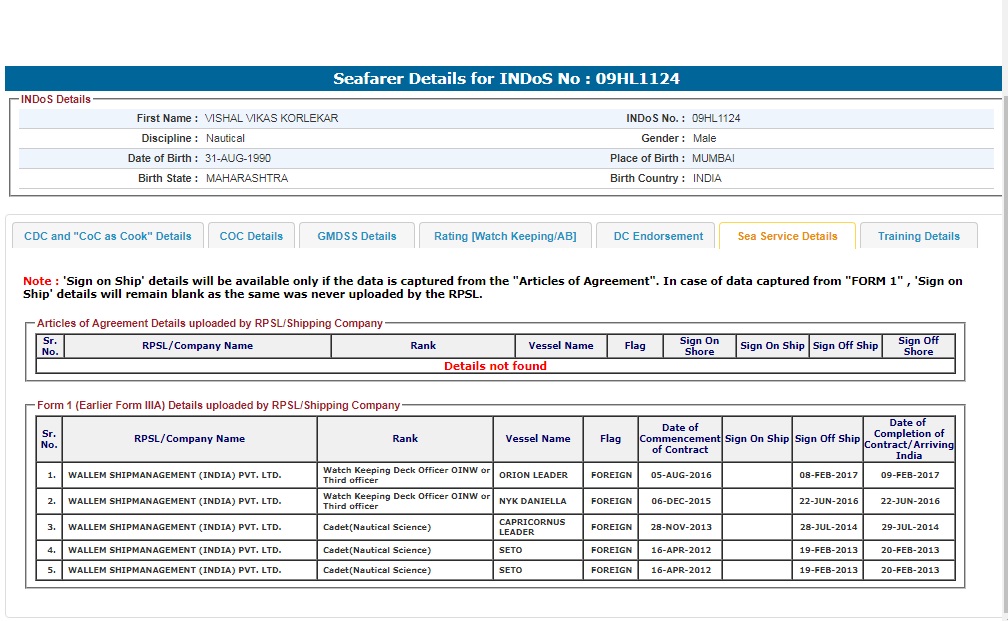The height and width of the screenshot is (621, 1008).
Task: Click the CAPRICORNUS LEADER vessel cell
Action: [533, 527]
